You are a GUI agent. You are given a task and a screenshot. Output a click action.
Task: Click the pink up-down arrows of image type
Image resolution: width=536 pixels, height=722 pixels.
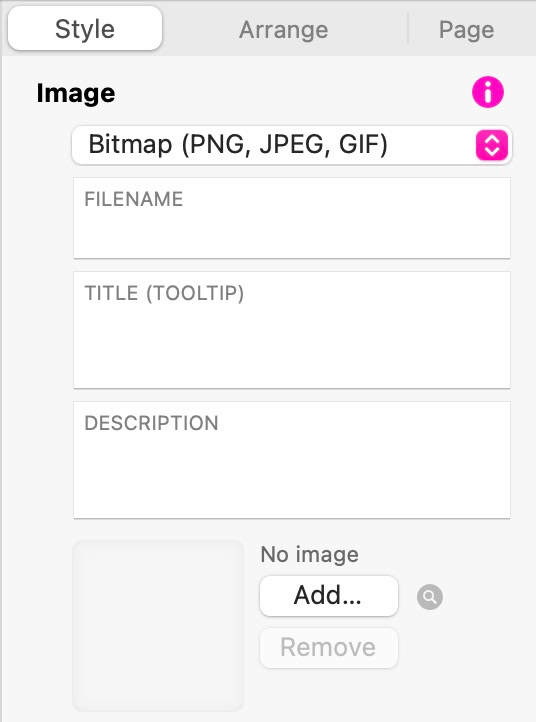click(x=492, y=145)
